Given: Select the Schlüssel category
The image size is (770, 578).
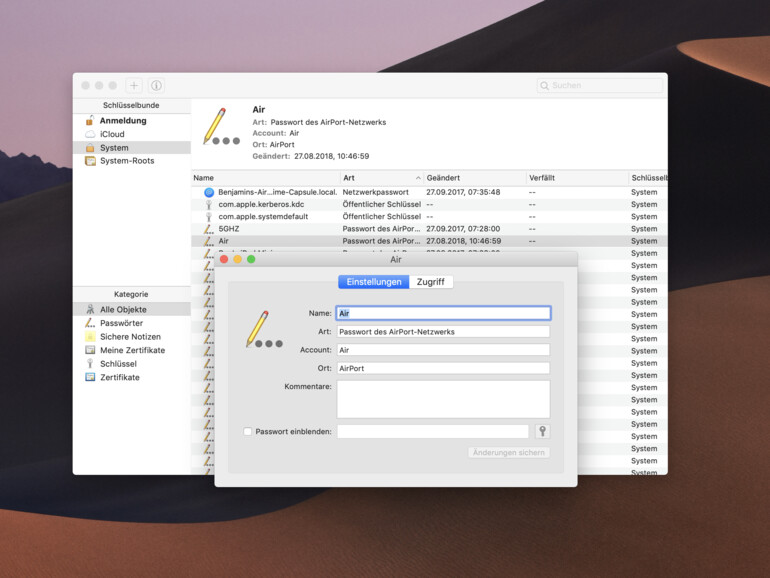Looking at the screenshot, I should tap(119, 364).
